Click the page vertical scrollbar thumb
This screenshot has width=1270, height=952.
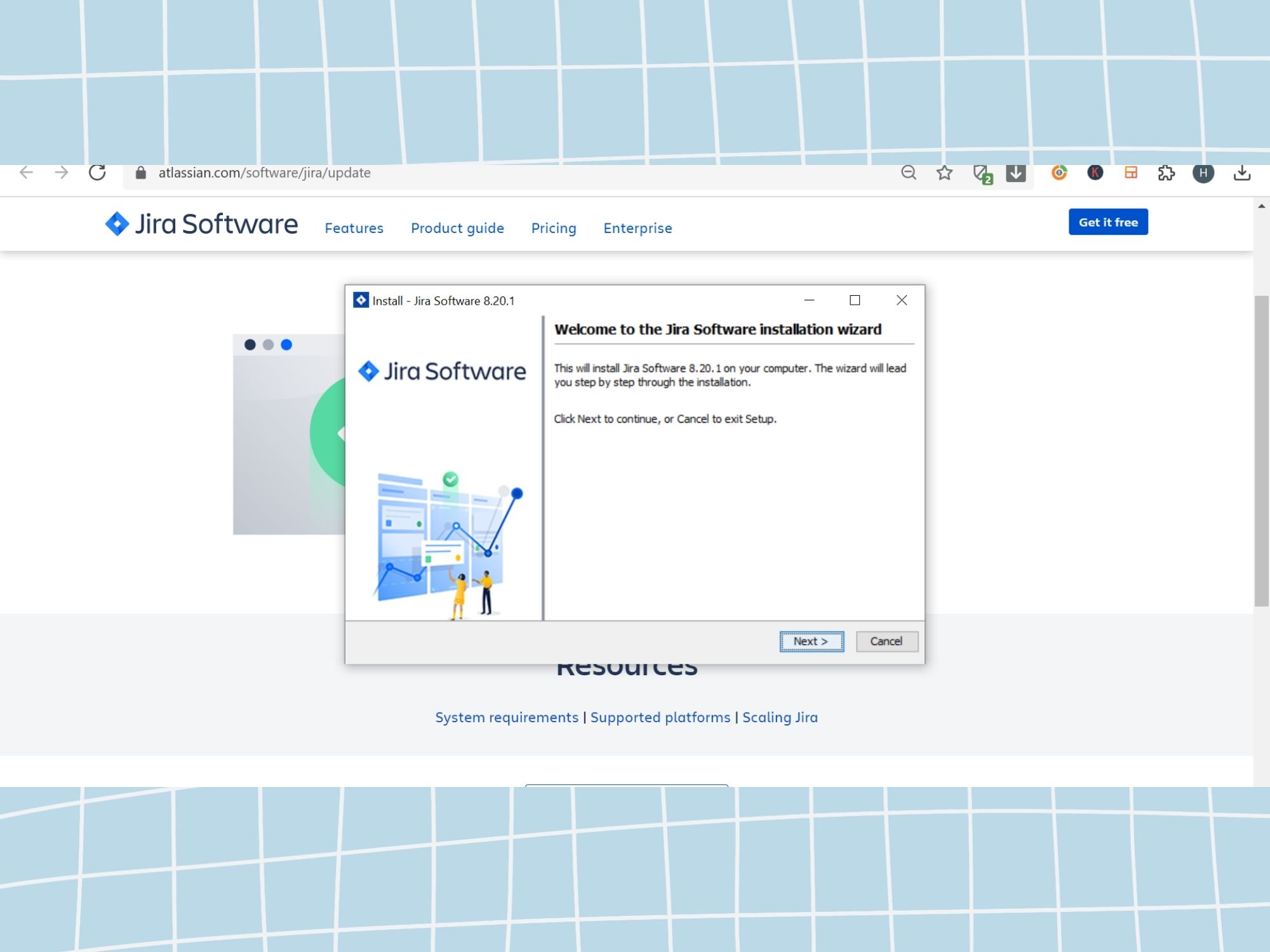pos(1261,451)
